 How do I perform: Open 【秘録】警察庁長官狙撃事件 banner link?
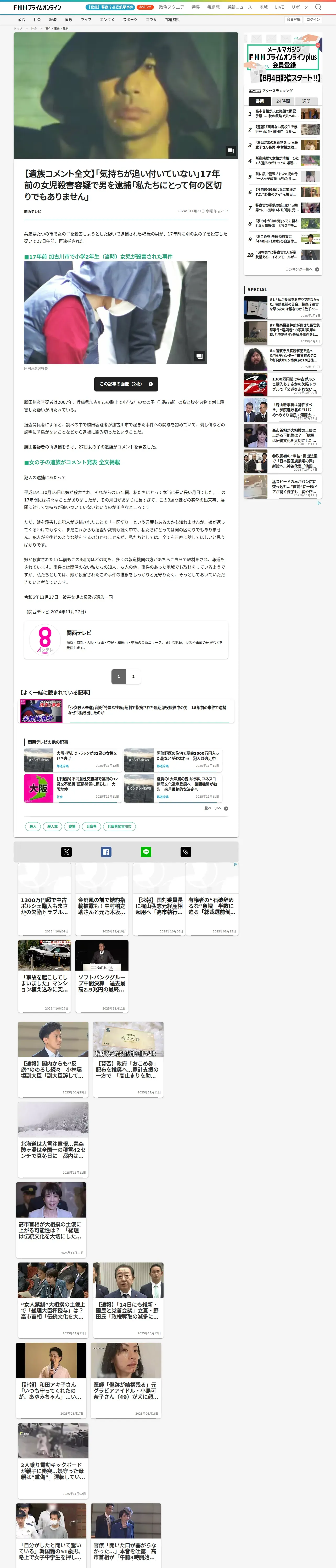click(110, 7)
